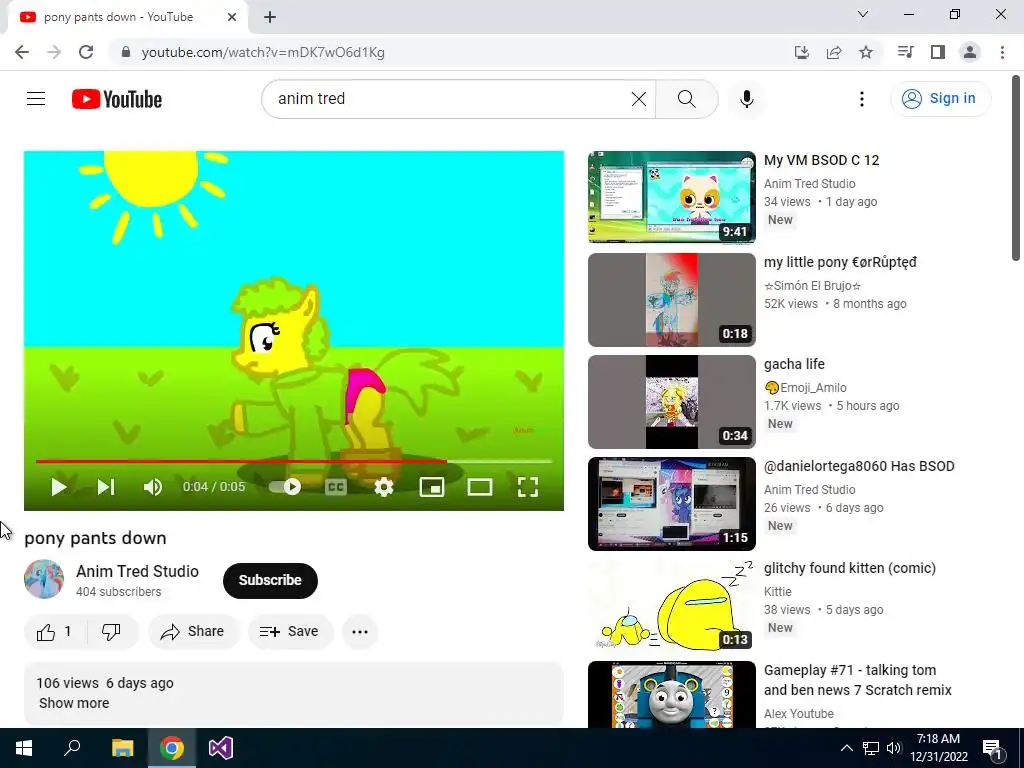This screenshot has width=1024, height=768.
Task: Clear the search box text
Action: pos(639,99)
